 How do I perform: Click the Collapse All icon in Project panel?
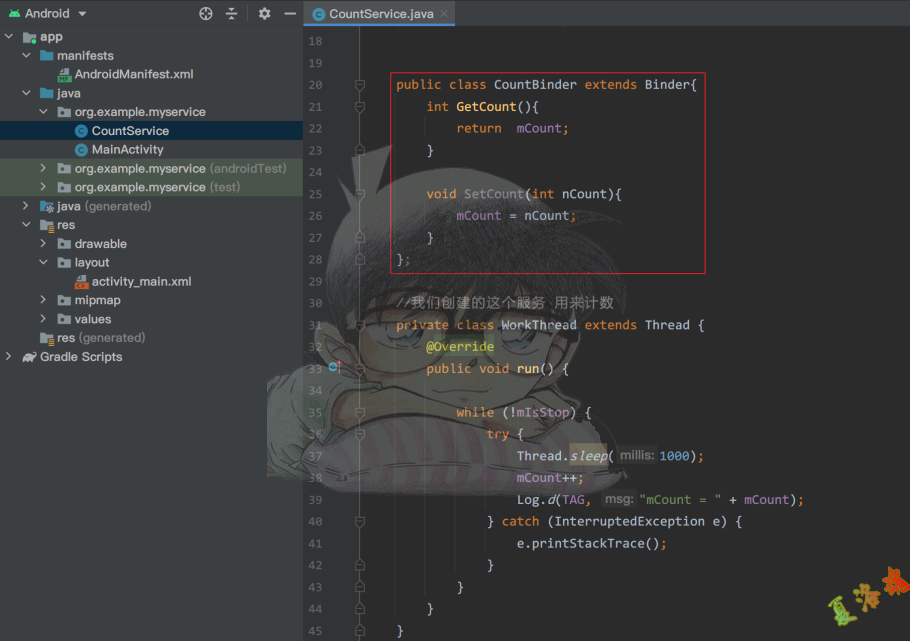232,14
